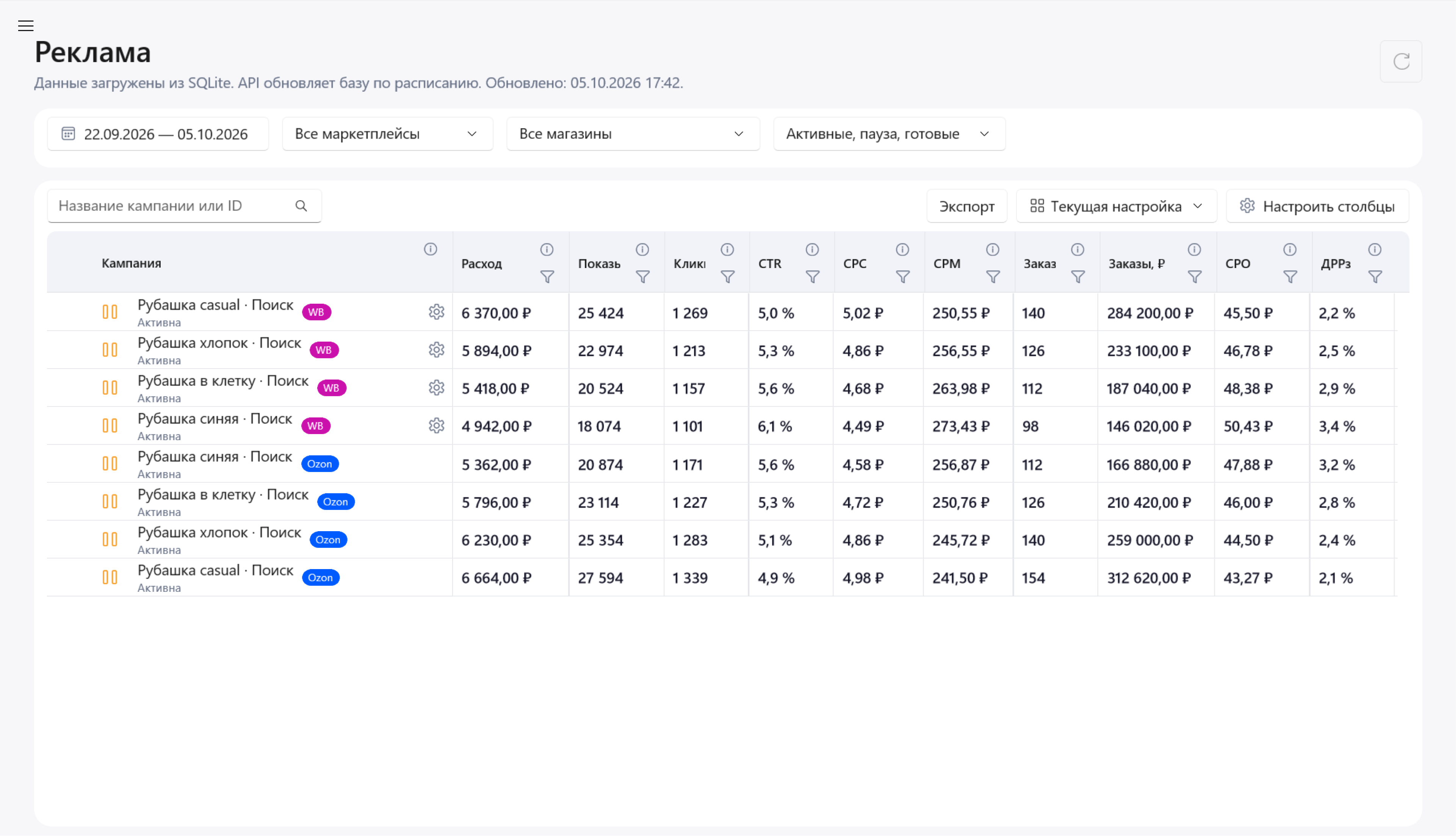Image resolution: width=1456 pixels, height=836 pixels.
Task: Pause Рубашка casual Ozon campaign
Action: tap(110, 577)
